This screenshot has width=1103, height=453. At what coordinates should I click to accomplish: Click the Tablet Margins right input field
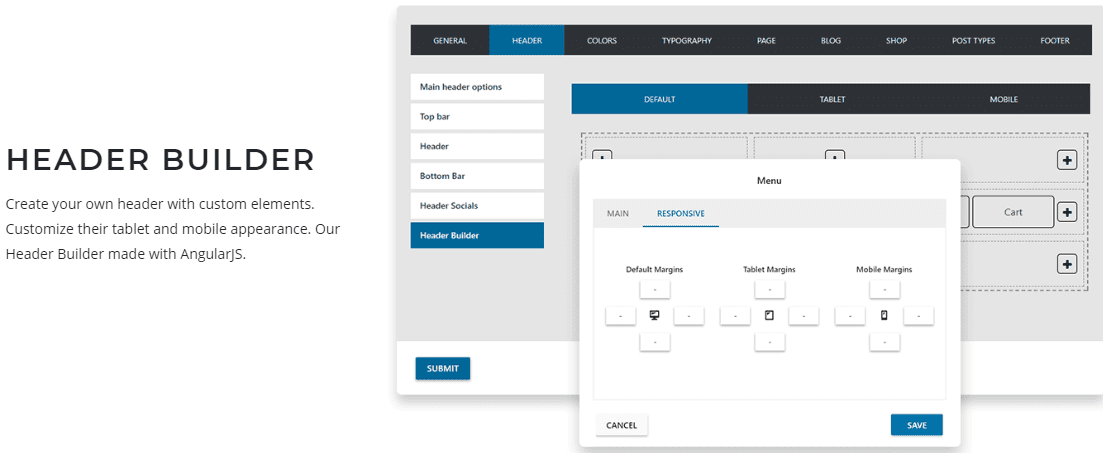tap(804, 316)
